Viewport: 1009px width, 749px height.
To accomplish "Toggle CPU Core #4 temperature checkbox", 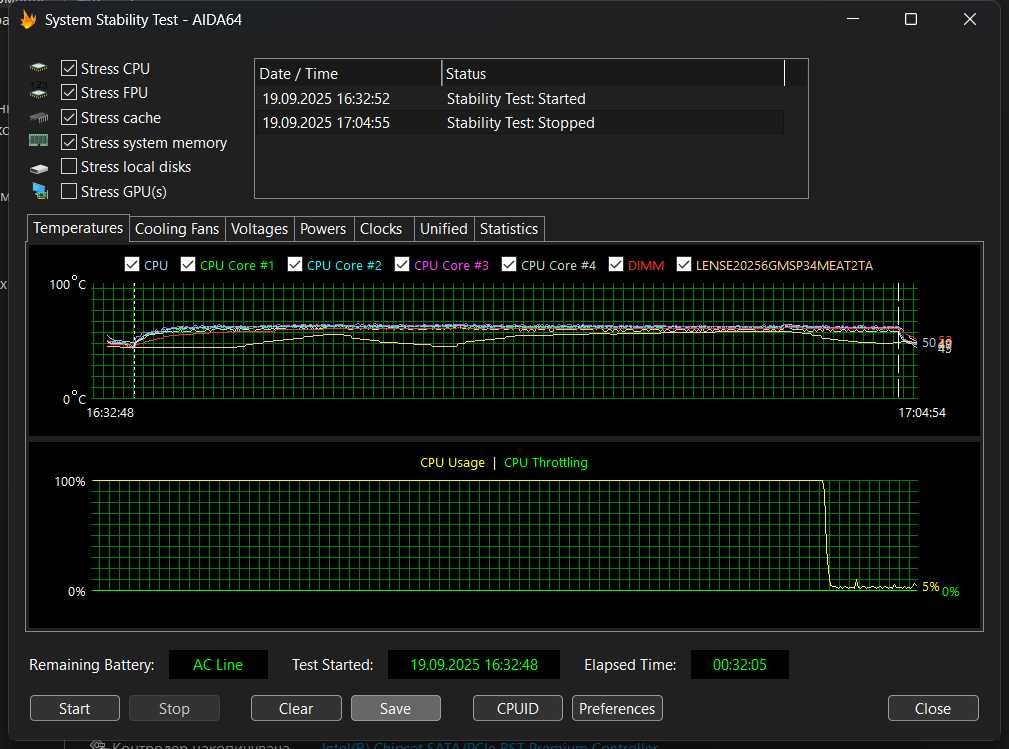I will (509, 264).
